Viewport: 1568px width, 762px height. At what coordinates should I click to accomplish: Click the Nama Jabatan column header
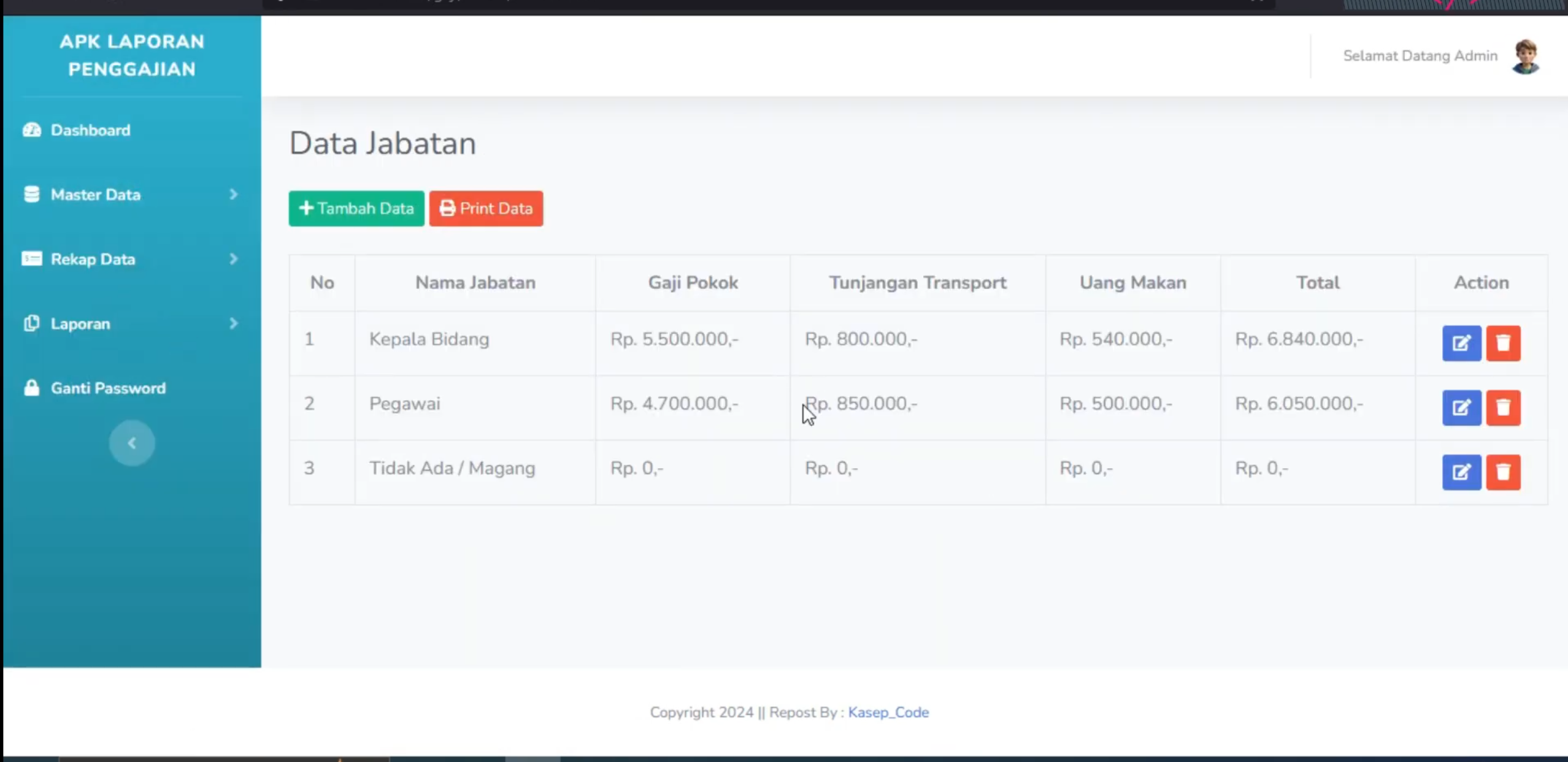click(x=475, y=282)
